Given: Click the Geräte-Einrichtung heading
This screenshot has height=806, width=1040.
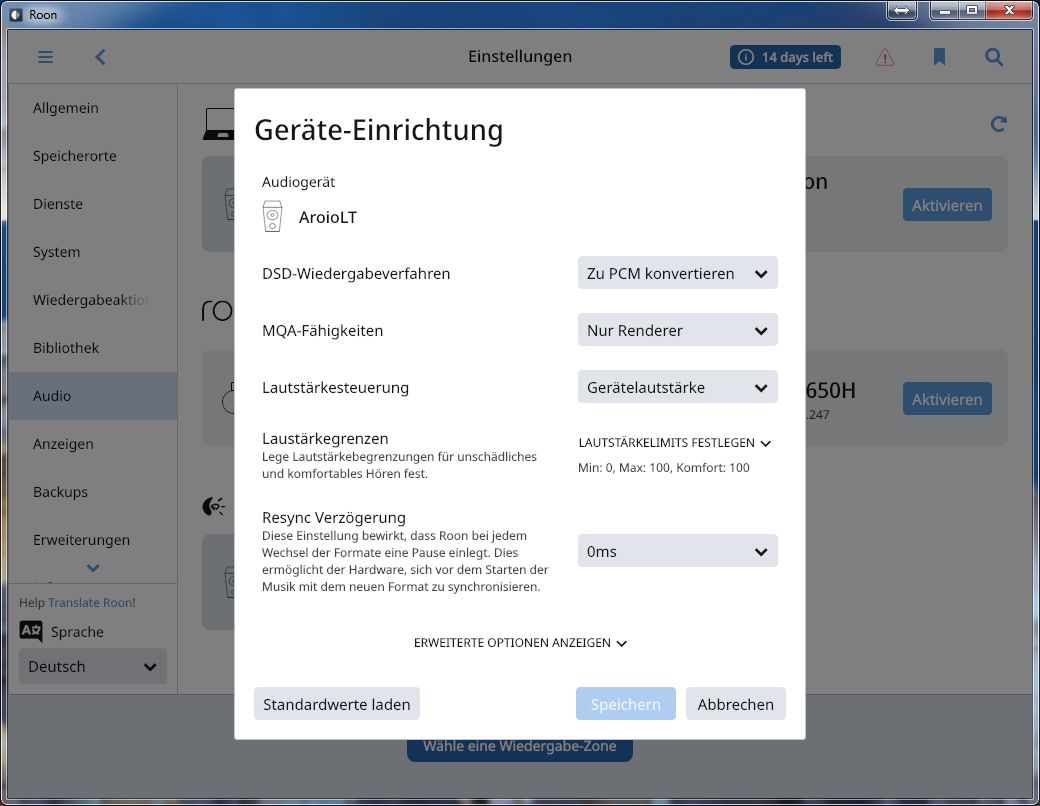Looking at the screenshot, I should (x=379, y=130).
